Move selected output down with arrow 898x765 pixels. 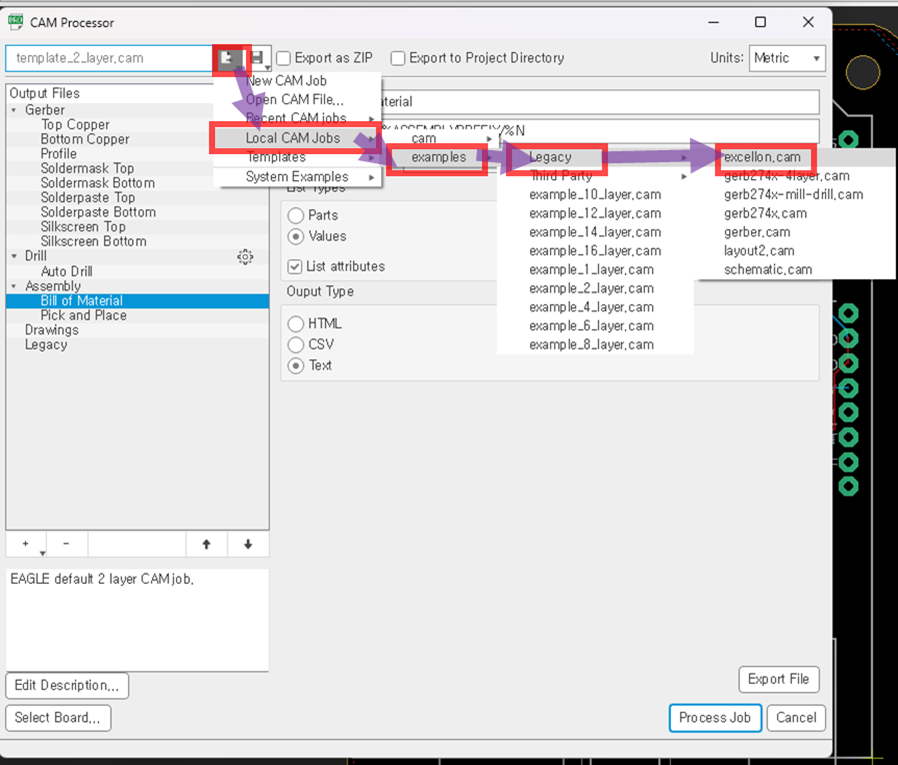pyautogui.click(x=248, y=544)
